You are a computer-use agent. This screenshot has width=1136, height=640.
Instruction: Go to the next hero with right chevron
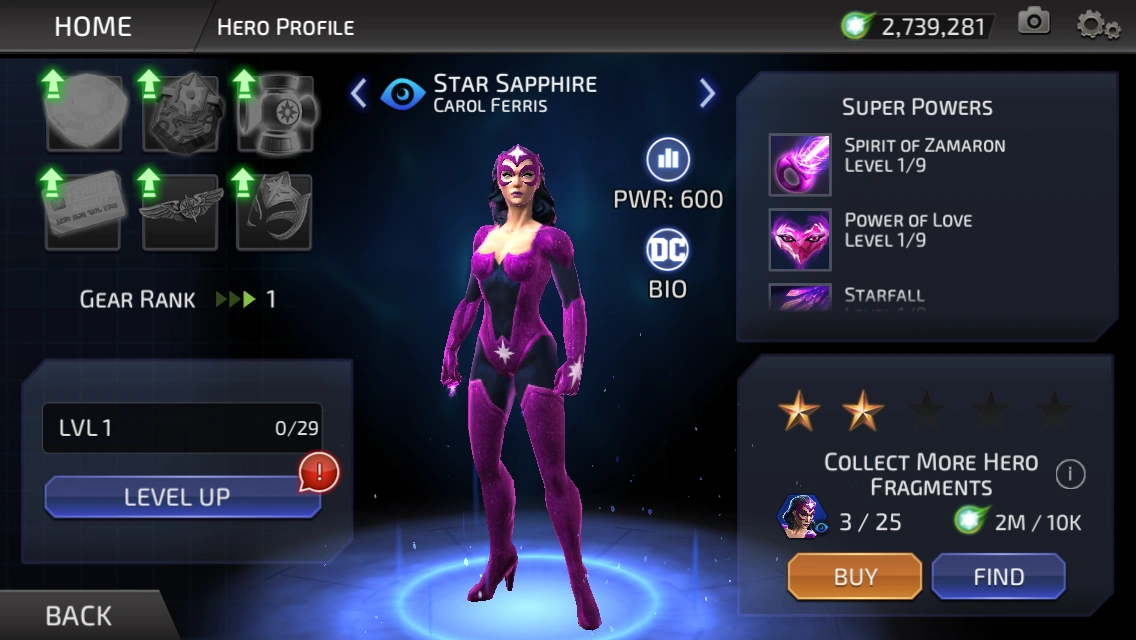[707, 93]
